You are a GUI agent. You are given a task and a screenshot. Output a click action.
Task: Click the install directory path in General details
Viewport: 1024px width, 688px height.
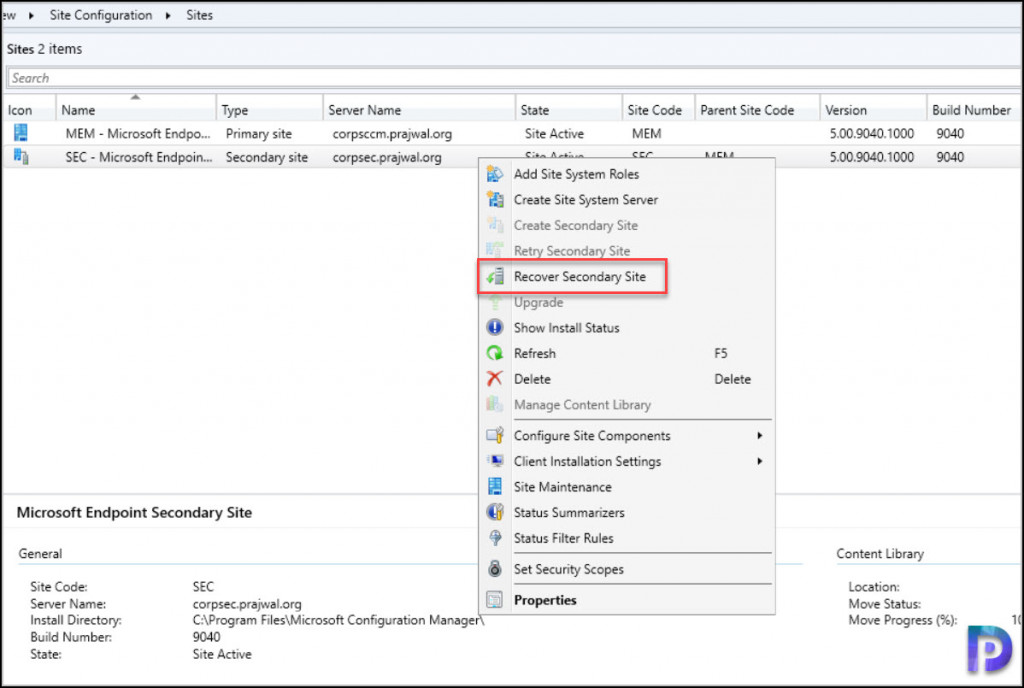click(338, 620)
